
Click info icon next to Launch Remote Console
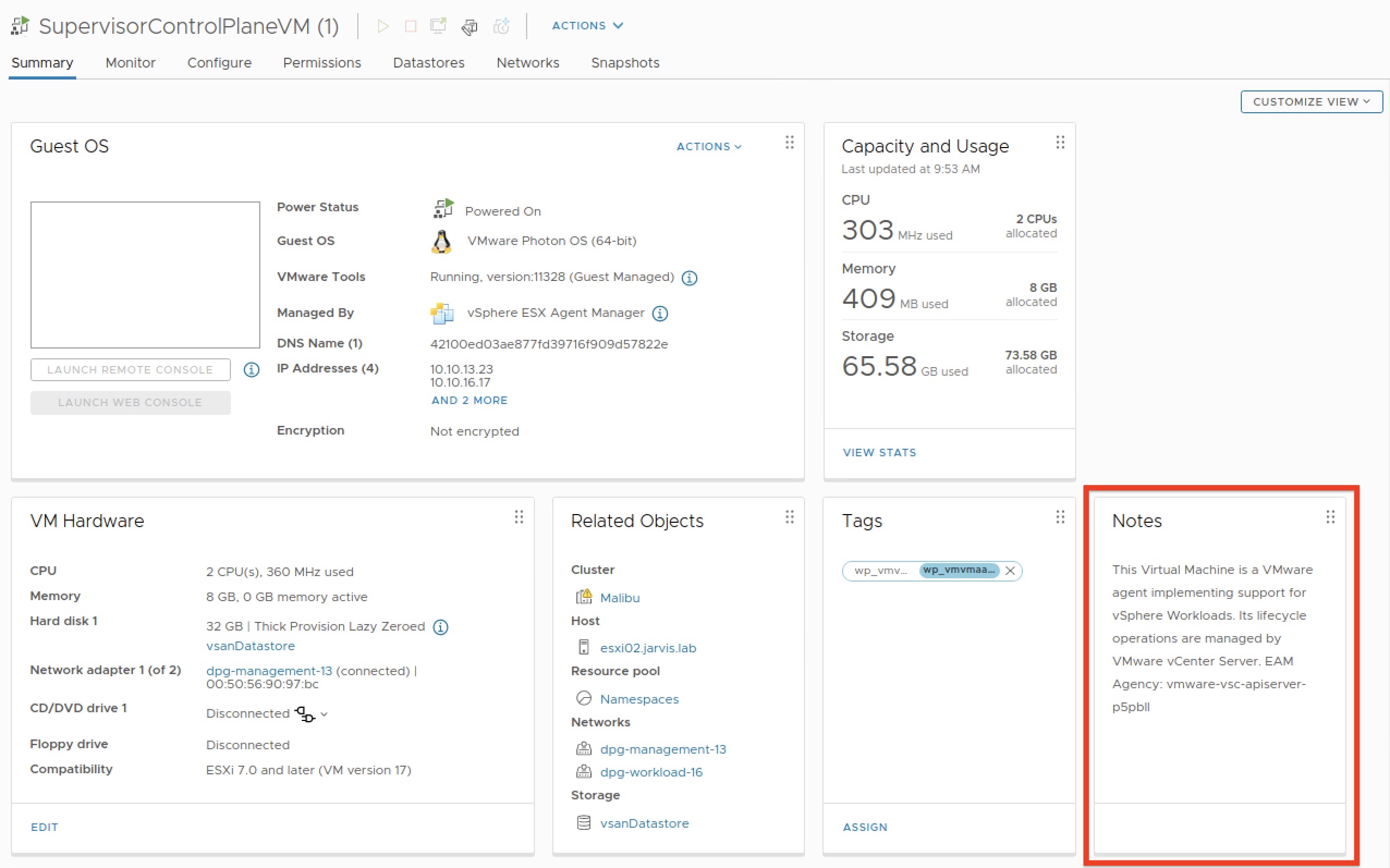tap(252, 370)
